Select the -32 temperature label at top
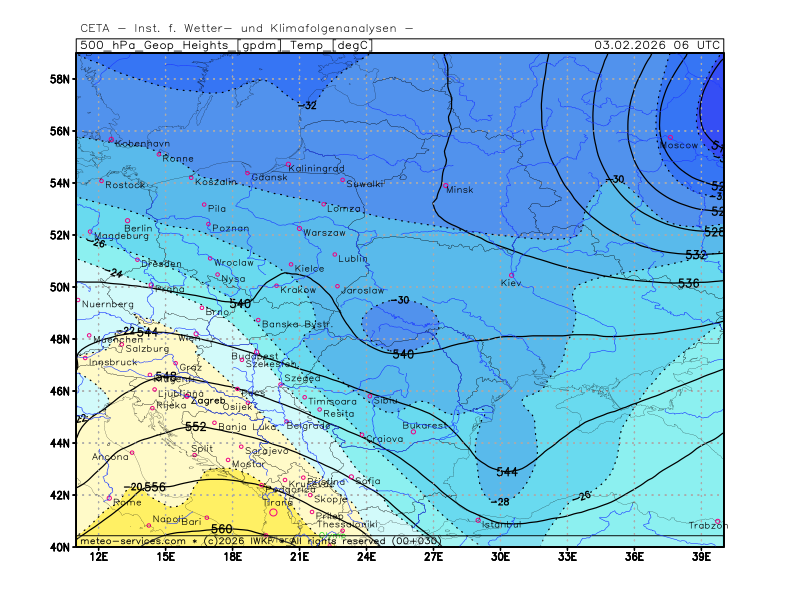The width and height of the screenshot is (800, 600). (x=308, y=105)
